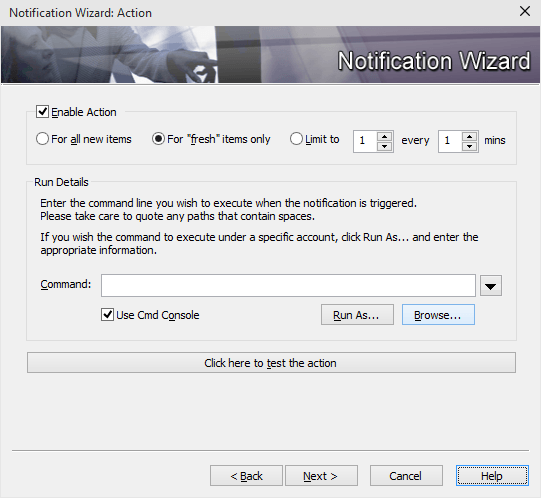
Task: Go to previous page with Back
Action: click(246, 476)
